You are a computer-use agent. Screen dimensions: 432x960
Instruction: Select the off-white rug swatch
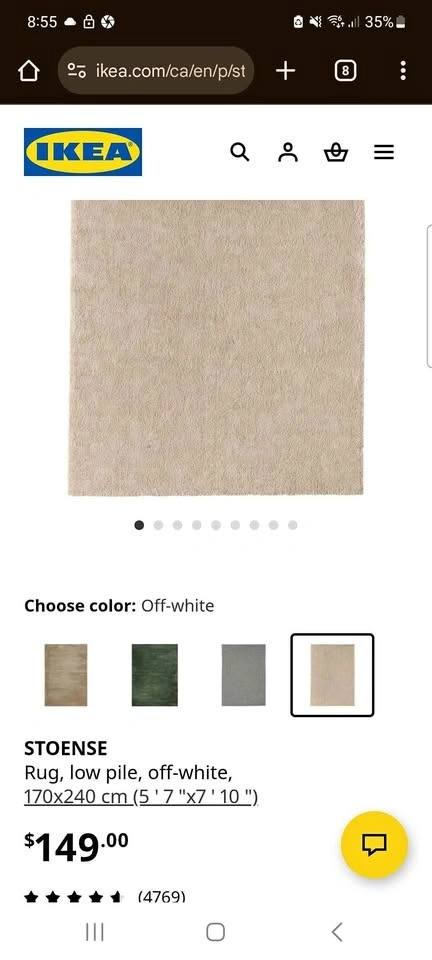[x=332, y=675]
